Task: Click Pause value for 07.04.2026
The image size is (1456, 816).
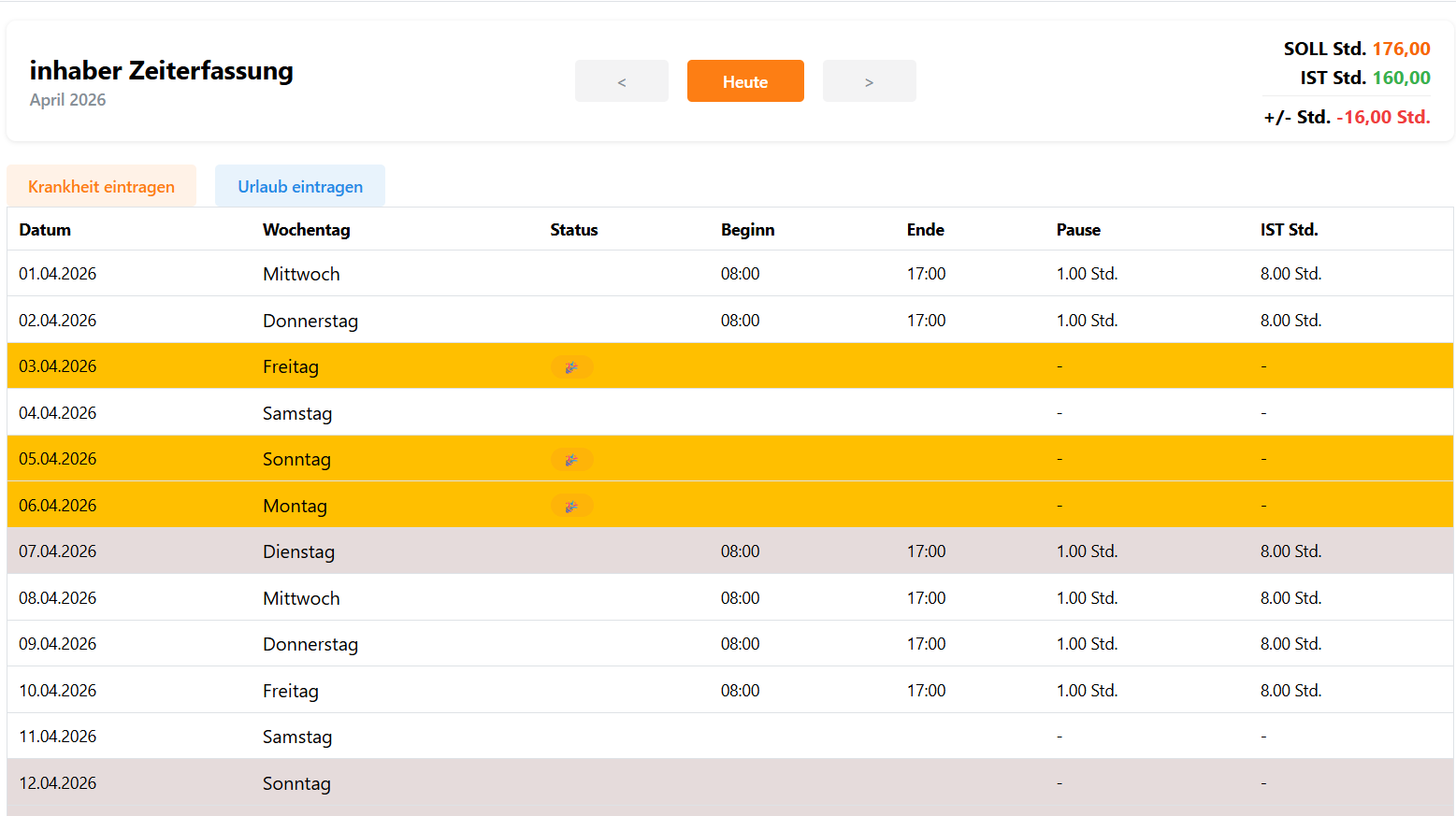Action: (x=1087, y=551)
